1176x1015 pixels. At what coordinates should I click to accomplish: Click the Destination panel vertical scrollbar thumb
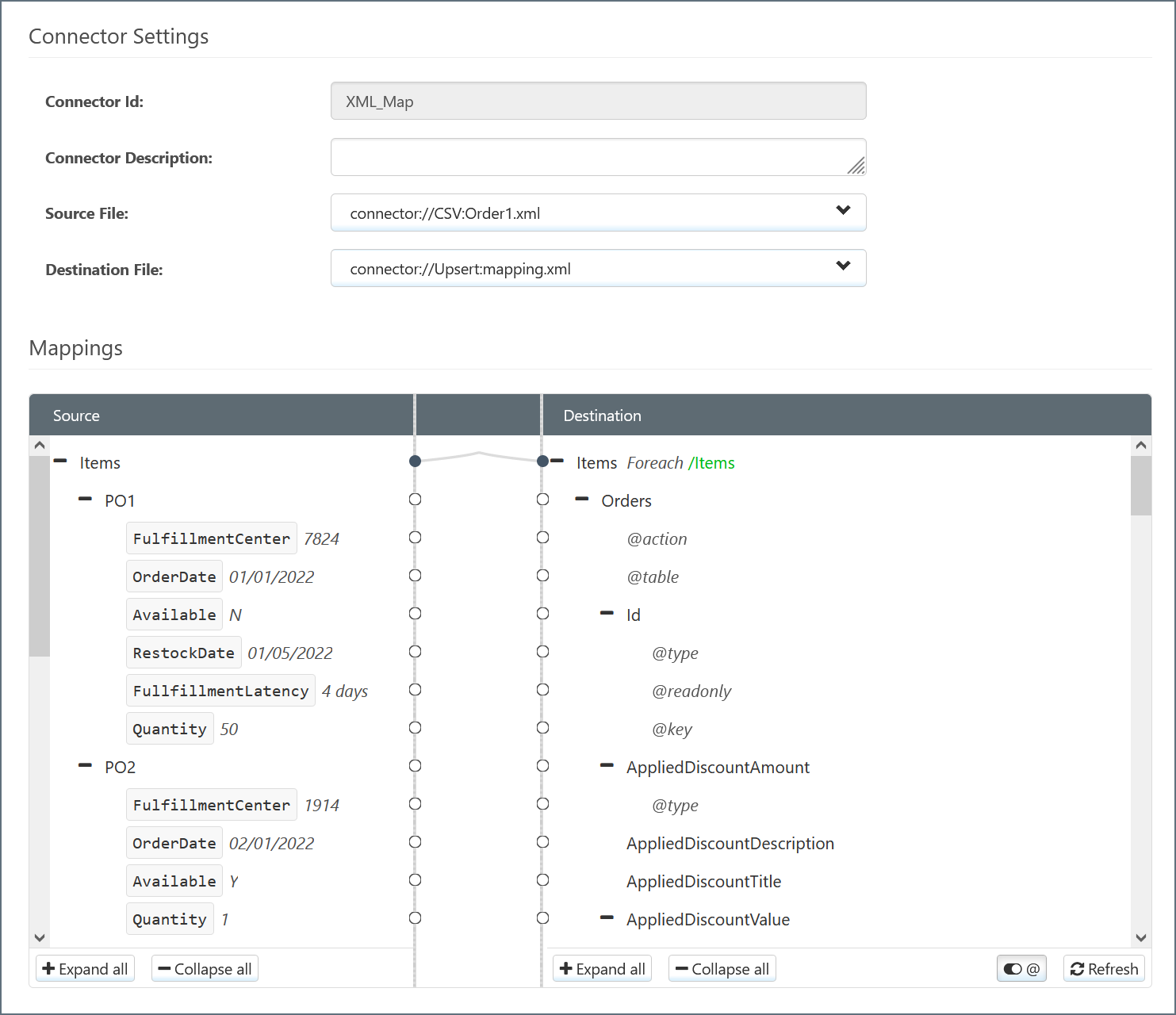tap(1140, 485)
